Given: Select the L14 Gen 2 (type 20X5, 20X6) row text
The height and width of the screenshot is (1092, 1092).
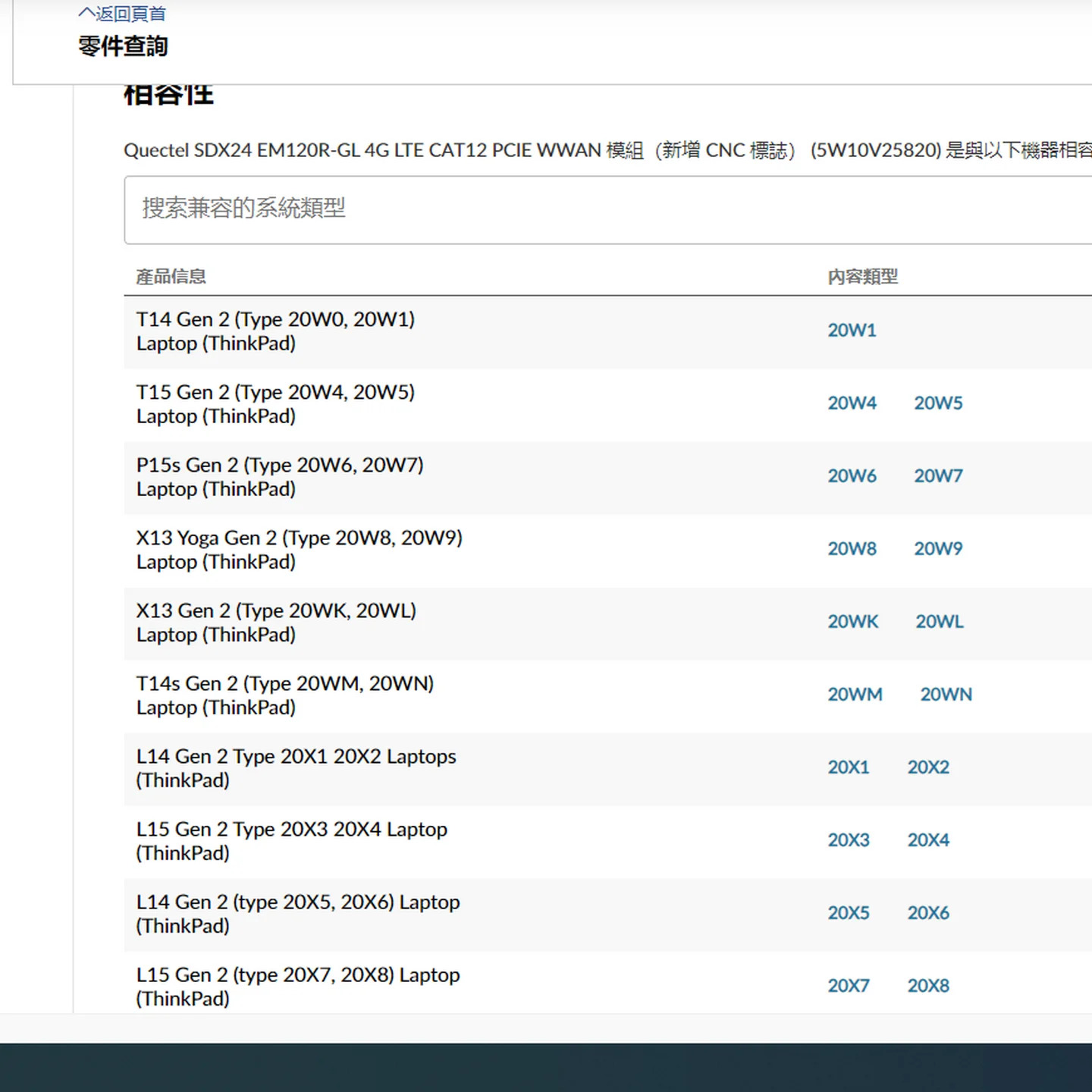Looking at the screenshot, I should pyautogui.click(x=298, y=914).
